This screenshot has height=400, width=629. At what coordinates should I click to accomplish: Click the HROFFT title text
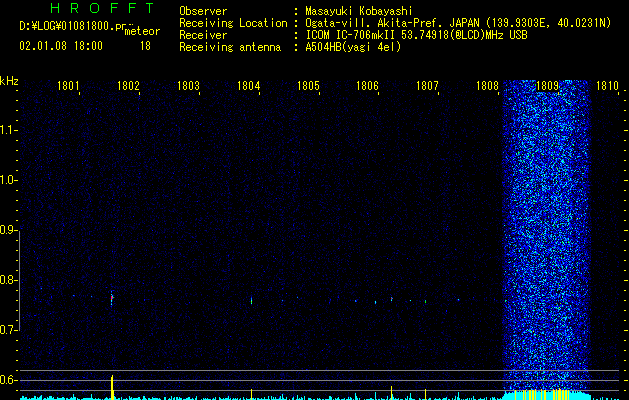pyautogui.click(x=102, y=8)
